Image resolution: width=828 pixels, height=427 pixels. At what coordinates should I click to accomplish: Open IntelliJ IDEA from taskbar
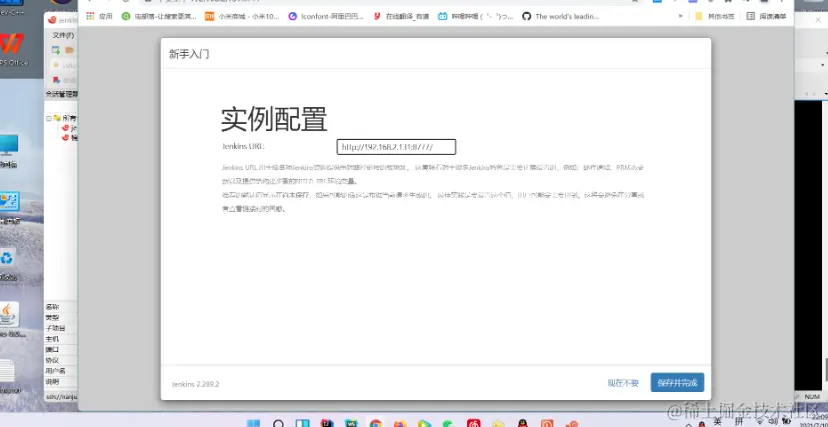(x=327, y=423)
